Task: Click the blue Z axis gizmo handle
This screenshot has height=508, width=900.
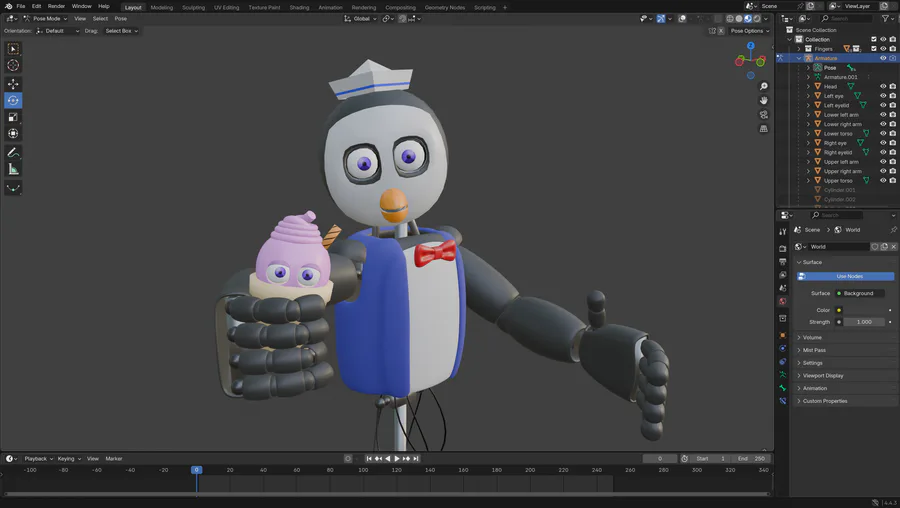Action: (x=750, y=45)
